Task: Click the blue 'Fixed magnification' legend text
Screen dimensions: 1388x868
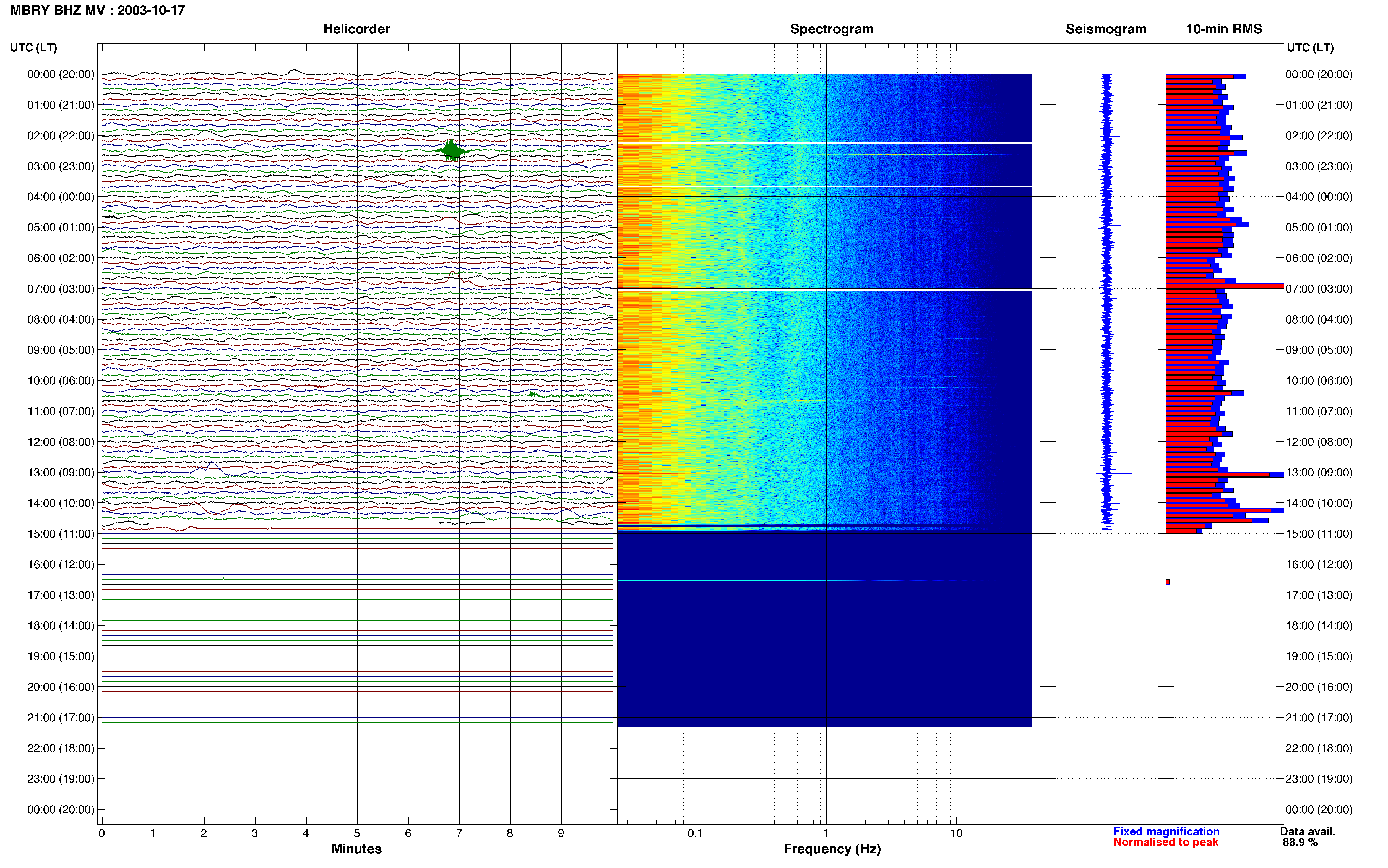Action: tap(1166, 831)
